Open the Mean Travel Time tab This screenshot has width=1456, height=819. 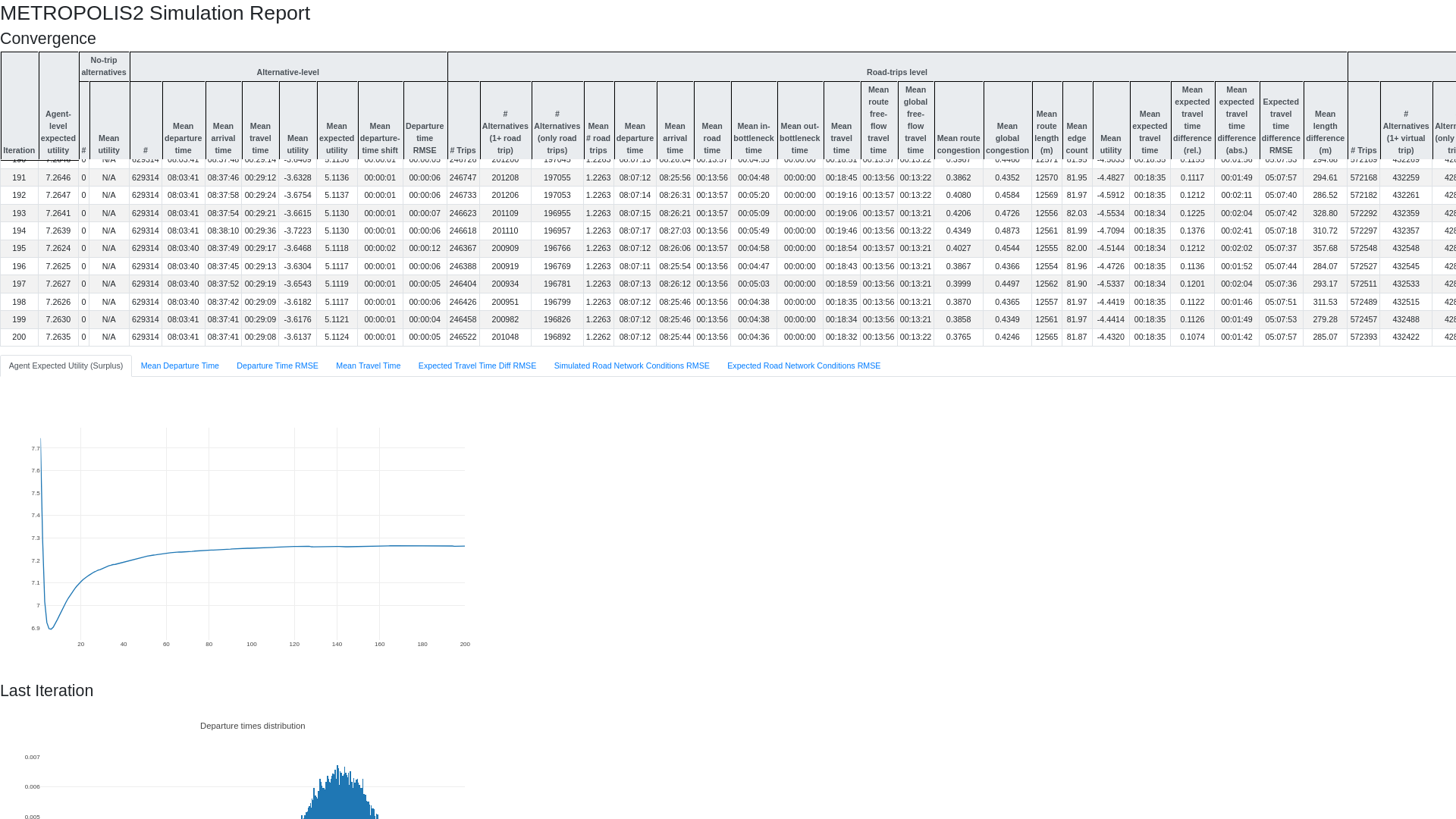point(368,366)
